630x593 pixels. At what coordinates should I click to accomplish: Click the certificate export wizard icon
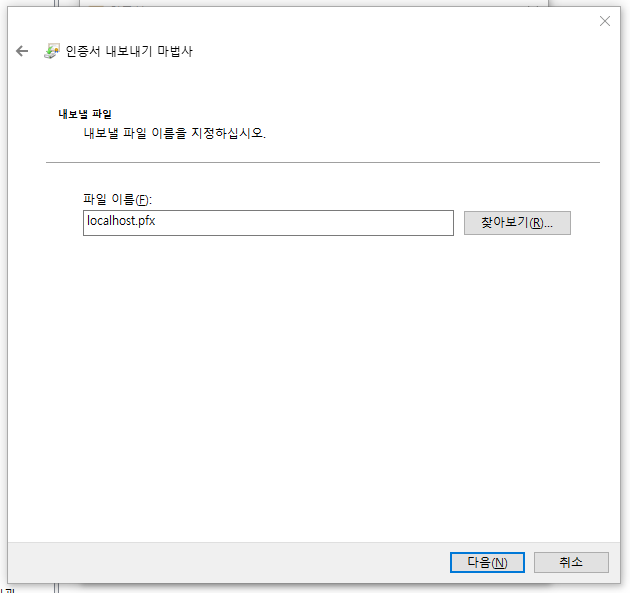tap(52, 51)
